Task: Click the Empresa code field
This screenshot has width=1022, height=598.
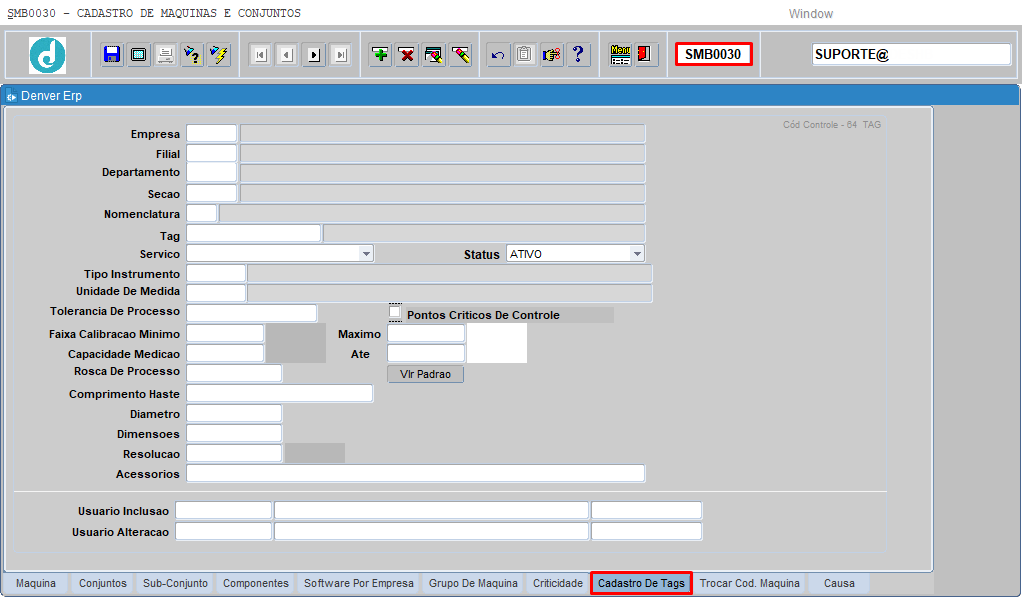Action: pyautogui.click(x=211, y=134)
